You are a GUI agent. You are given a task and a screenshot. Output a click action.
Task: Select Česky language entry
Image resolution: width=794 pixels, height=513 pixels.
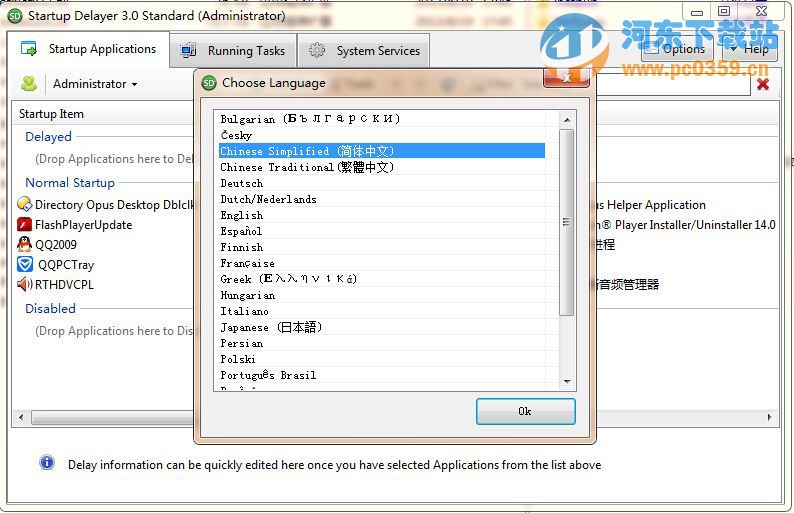[x=382, y=135]
